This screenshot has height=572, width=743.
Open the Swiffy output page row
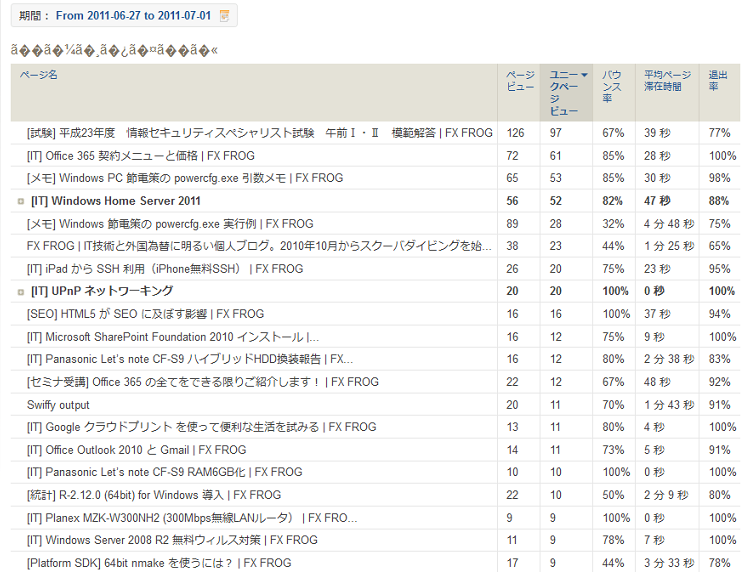(58, 405)
